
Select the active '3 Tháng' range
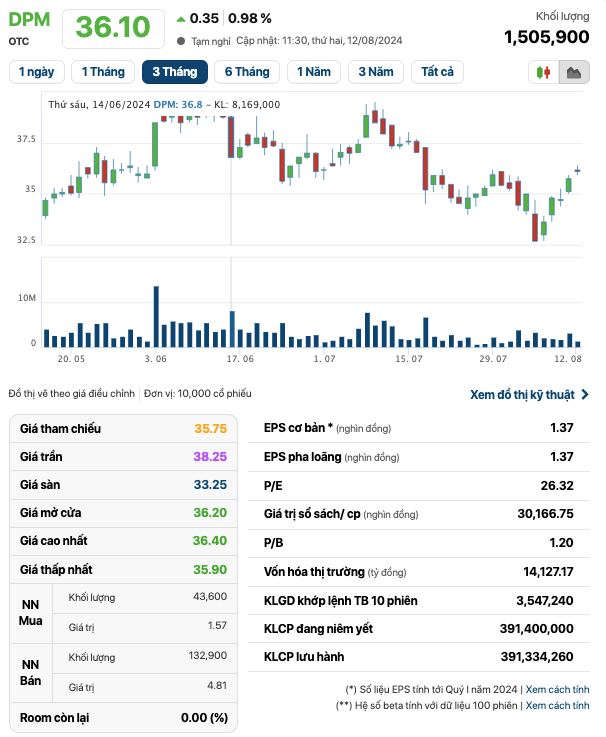point(175,72)
